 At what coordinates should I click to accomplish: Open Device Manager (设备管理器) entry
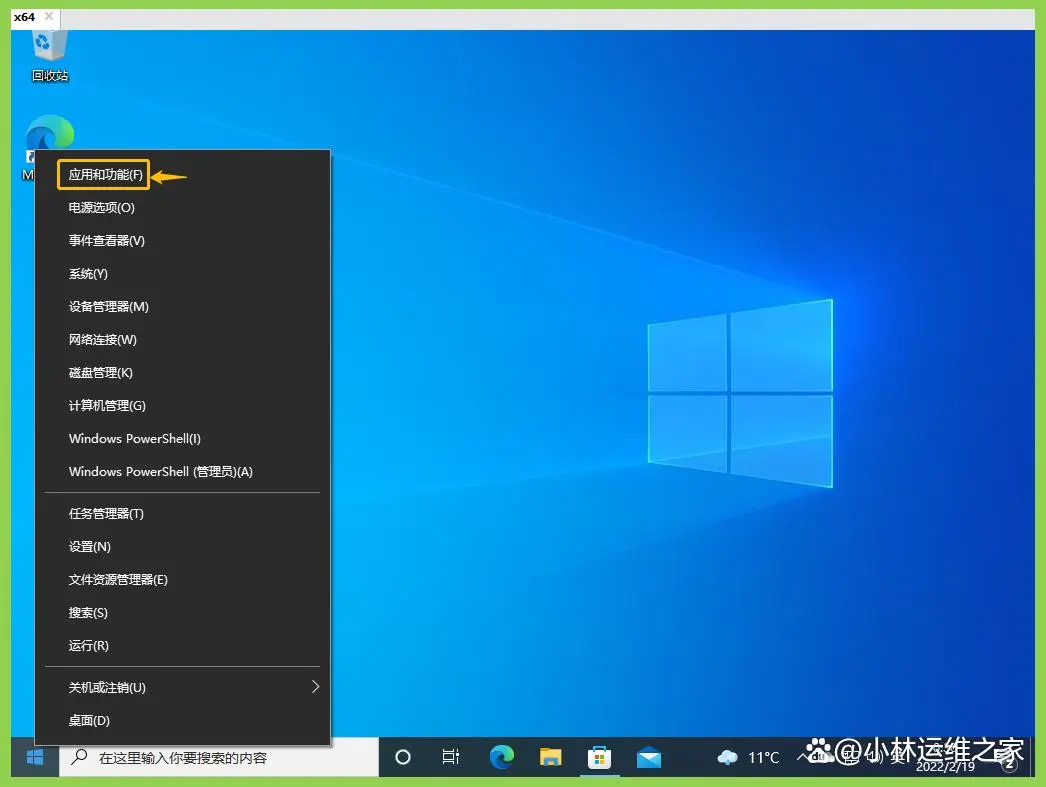pos(182,307)
